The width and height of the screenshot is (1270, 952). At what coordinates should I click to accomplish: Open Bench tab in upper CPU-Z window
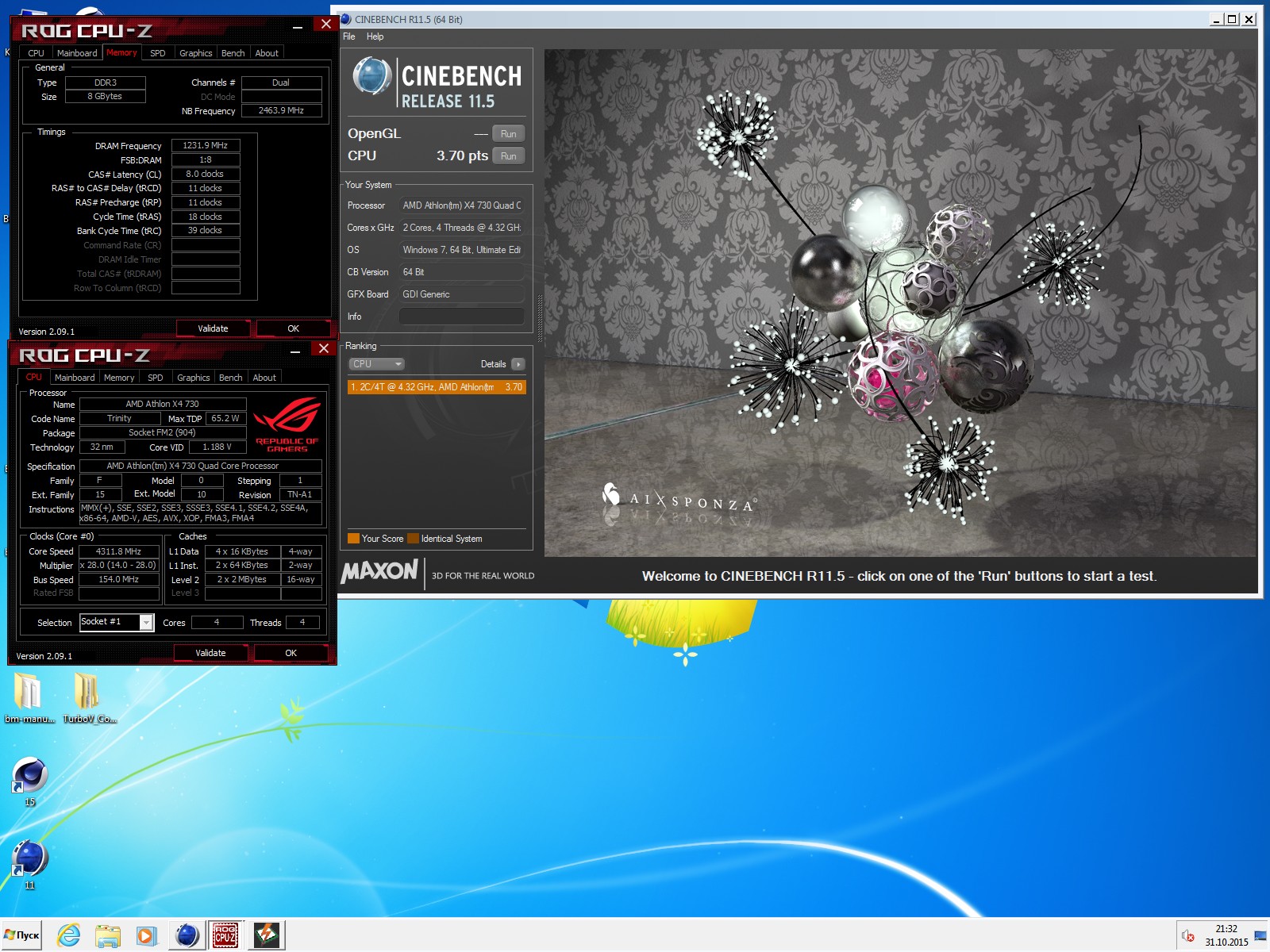pos(233,53)
